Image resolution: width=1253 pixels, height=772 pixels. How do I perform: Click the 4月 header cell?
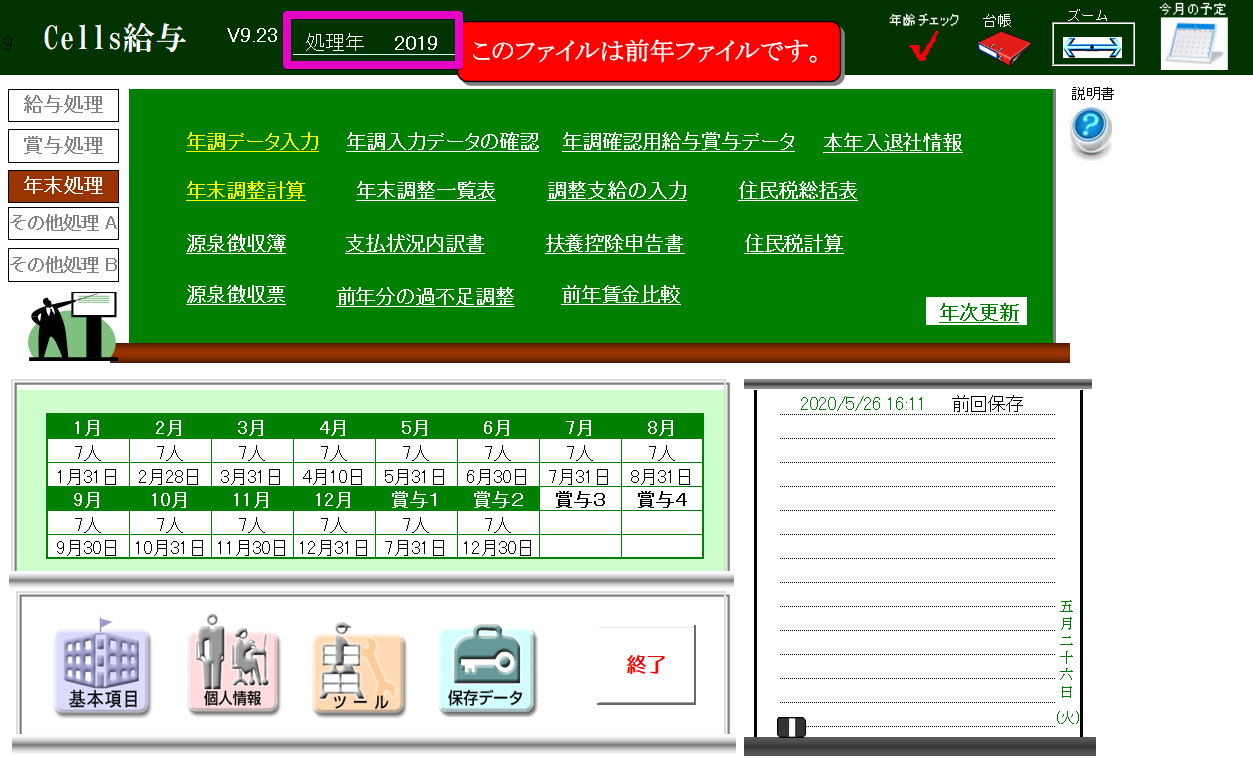tap(334, 428)
